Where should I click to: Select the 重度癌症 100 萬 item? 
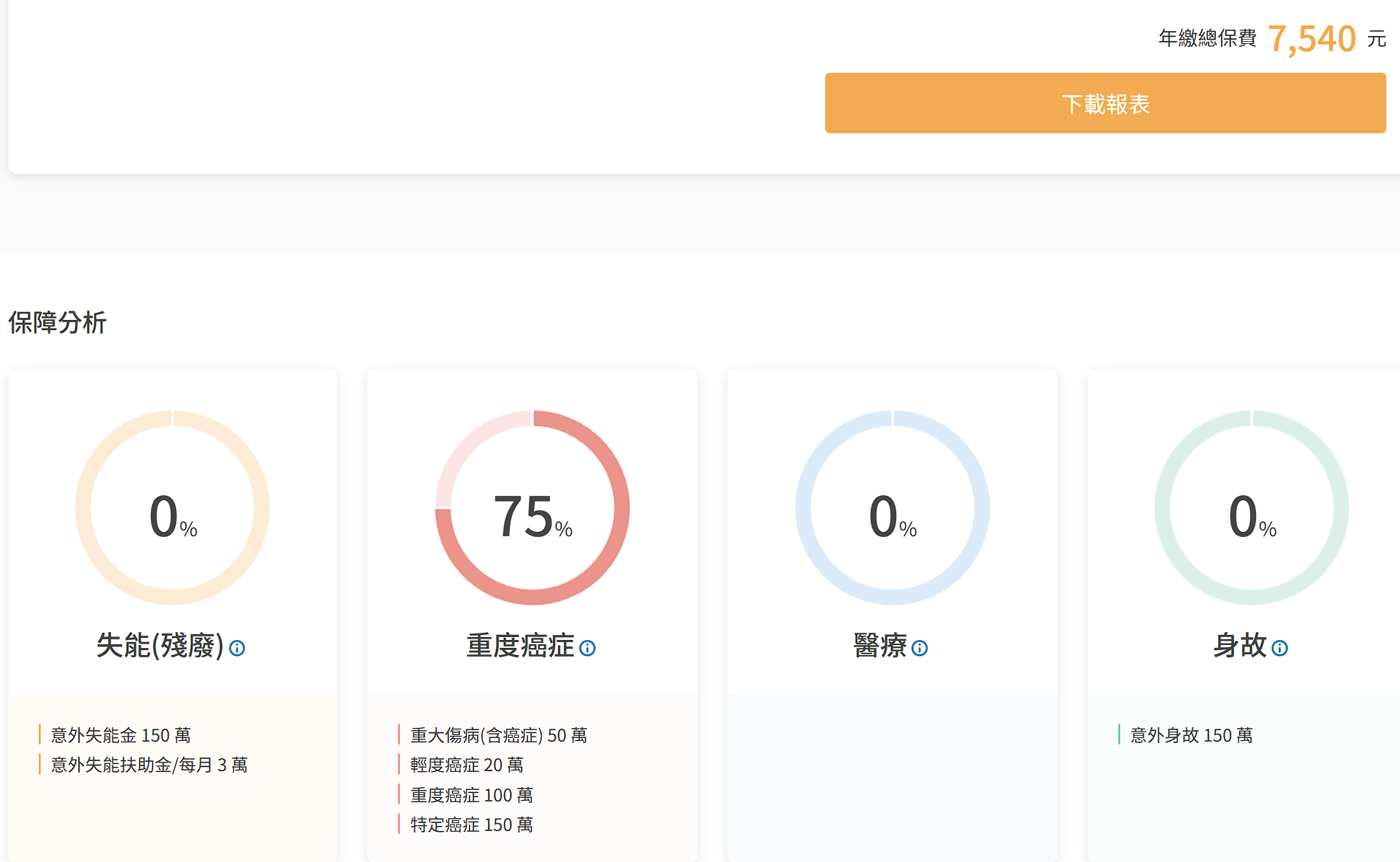(471, 795)
